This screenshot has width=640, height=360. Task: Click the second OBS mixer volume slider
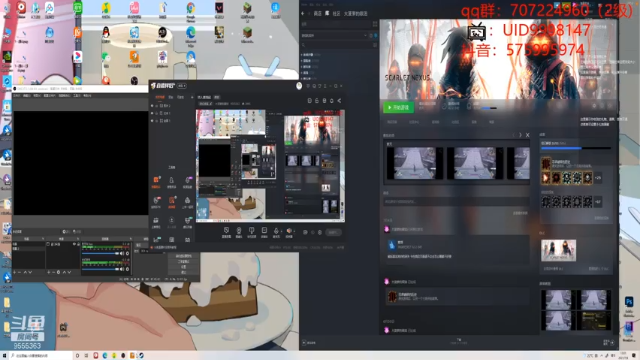[x=100, y=269]
